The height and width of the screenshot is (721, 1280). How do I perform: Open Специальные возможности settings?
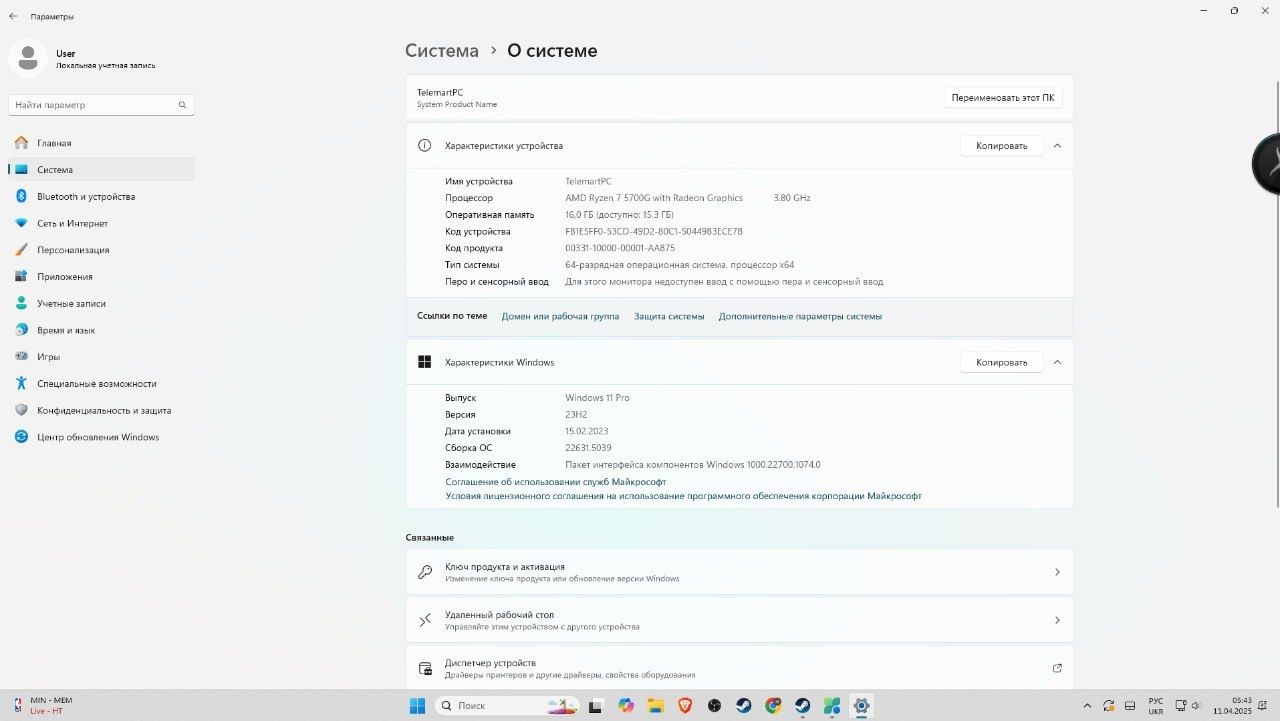[x=101, y=384]
